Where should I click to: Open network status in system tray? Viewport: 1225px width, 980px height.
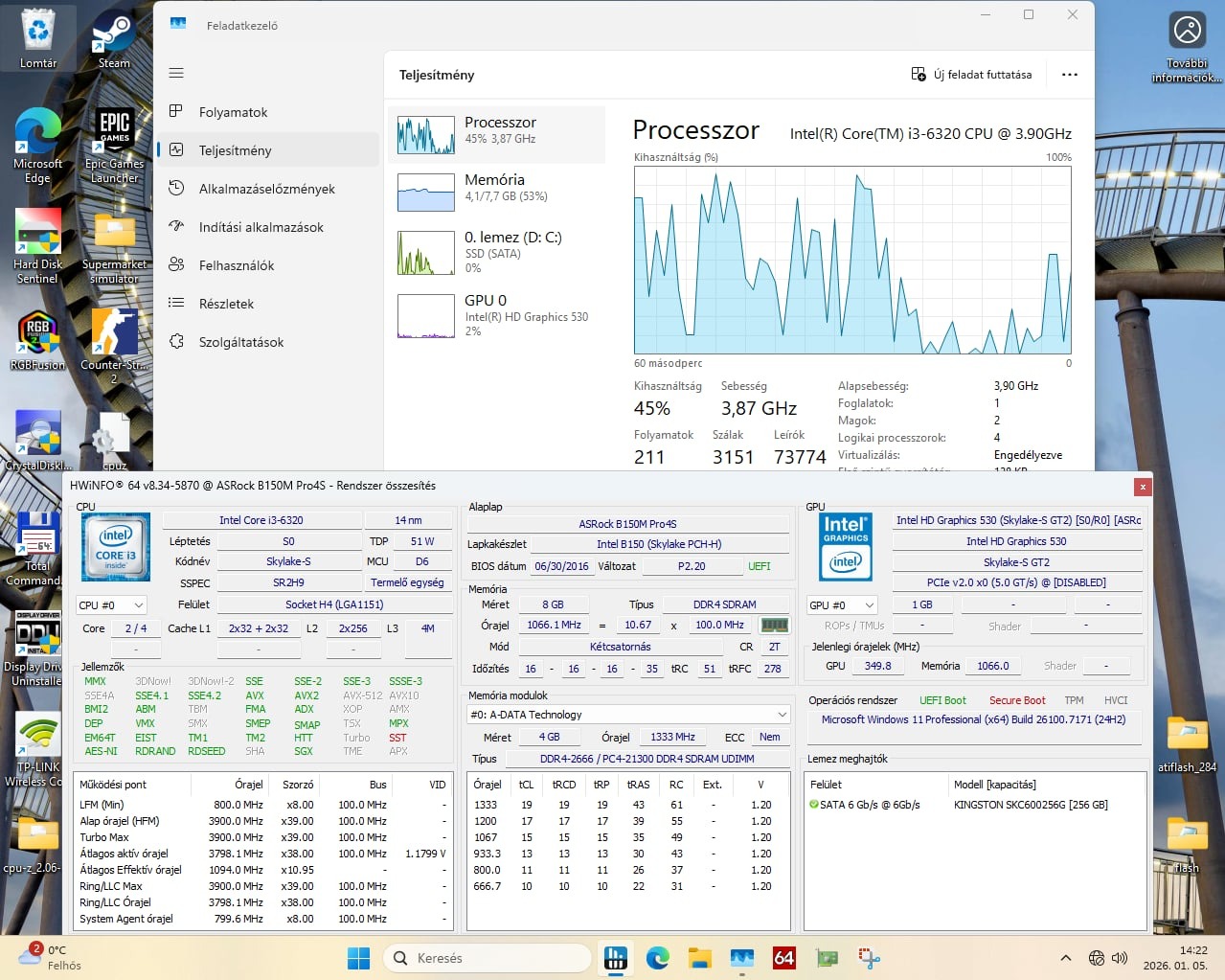1097,958
